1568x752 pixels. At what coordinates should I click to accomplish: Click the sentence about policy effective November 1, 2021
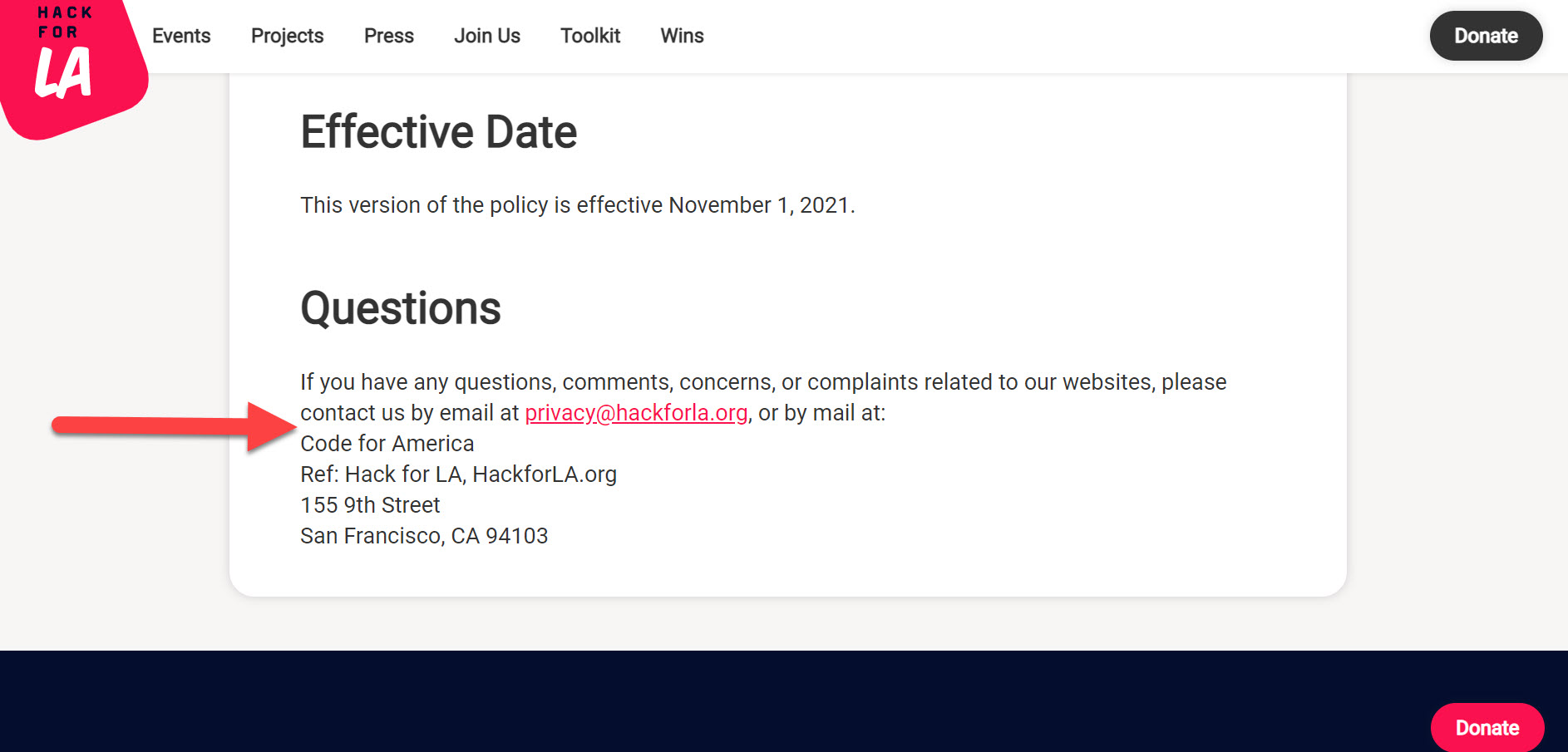click(578, 205)
